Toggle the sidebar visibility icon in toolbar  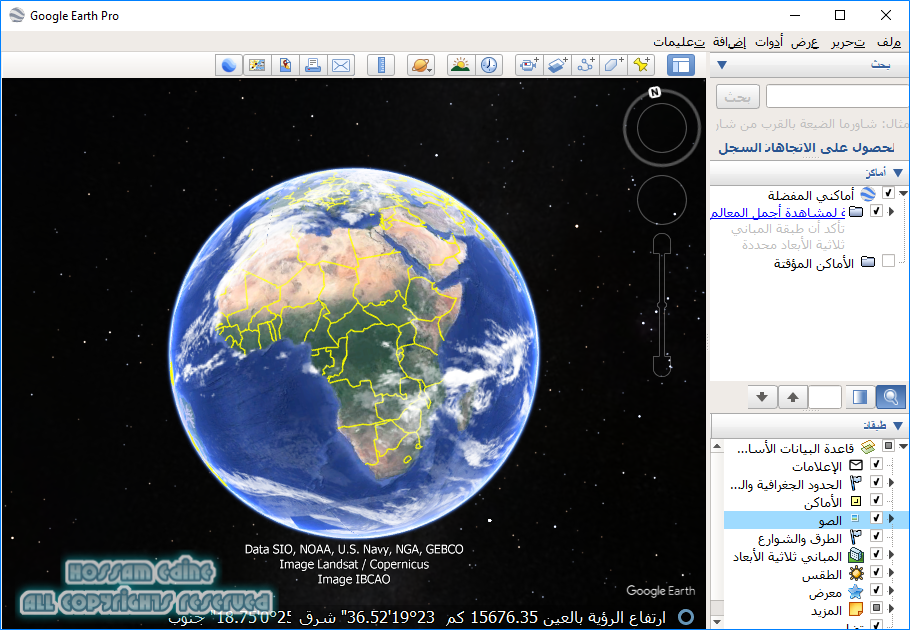coord(681,65)
